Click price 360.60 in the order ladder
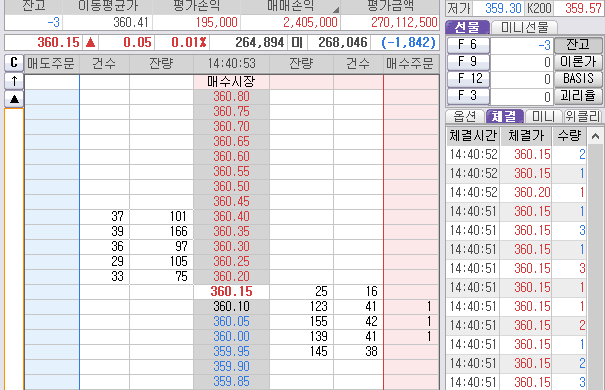The image size is (605, 390). pyautogui.click(x=231, y=157)
